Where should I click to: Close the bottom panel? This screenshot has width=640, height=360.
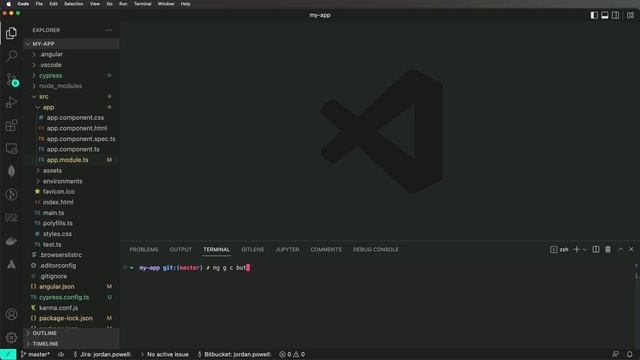pos(631,249)
